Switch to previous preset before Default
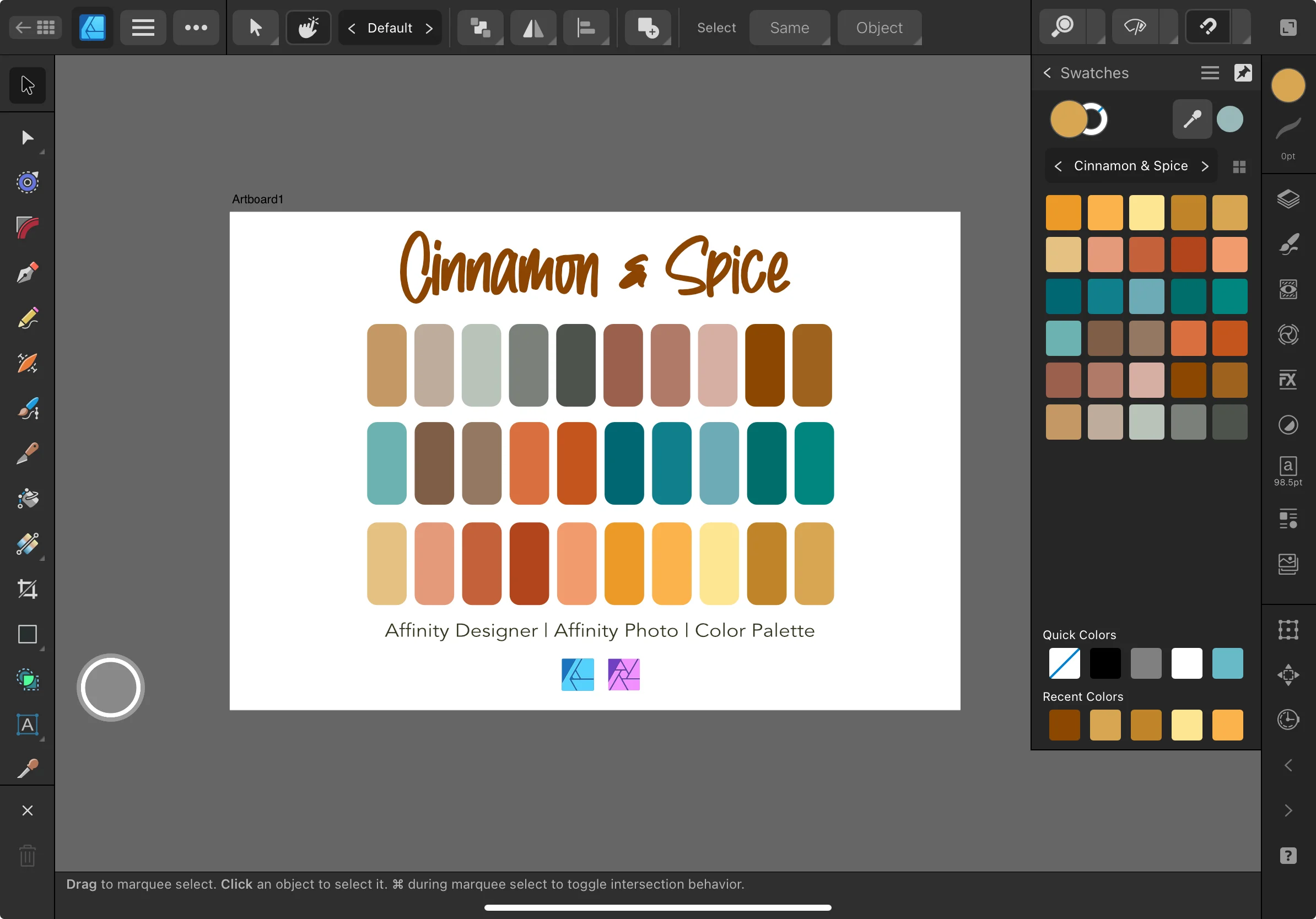 (352, 28)
